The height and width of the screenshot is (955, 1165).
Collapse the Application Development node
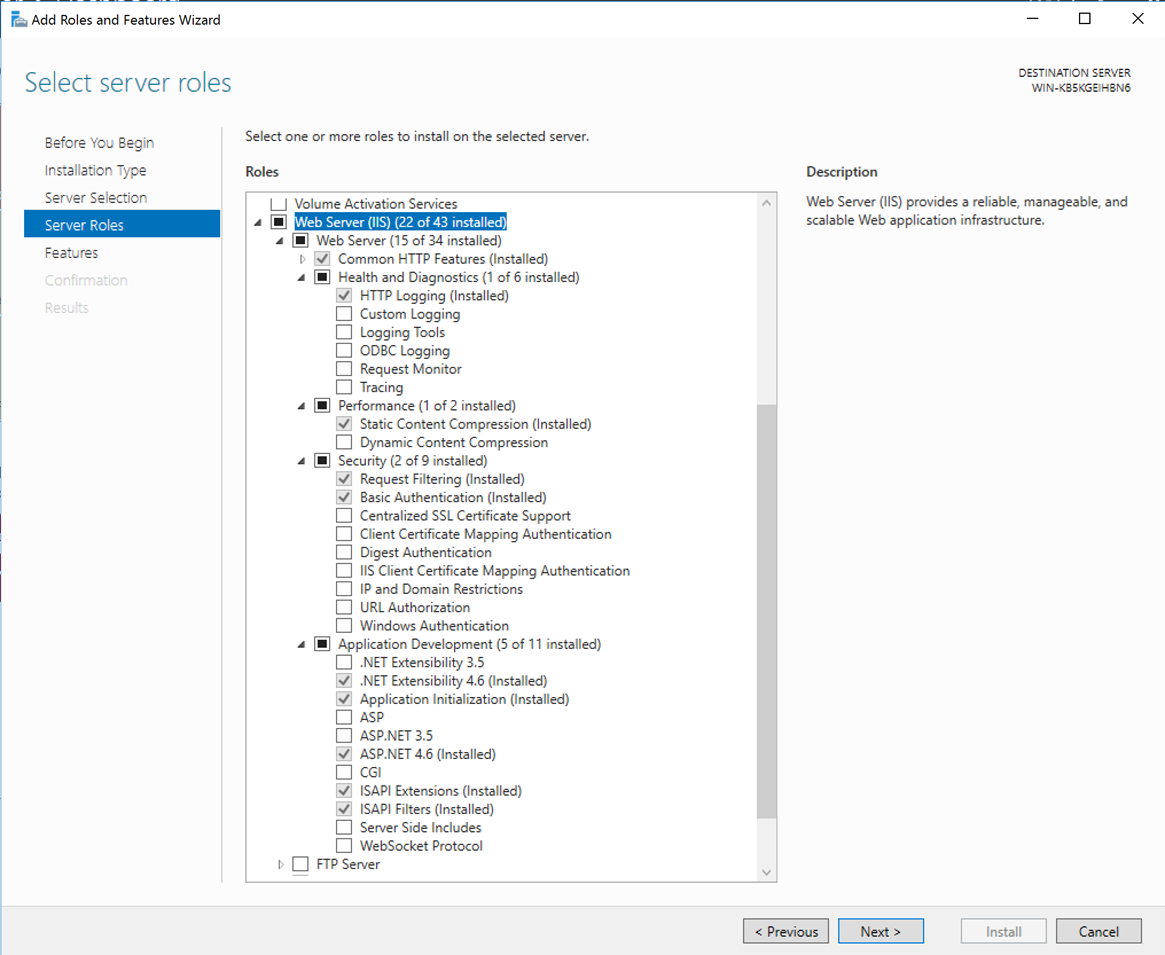302,644
